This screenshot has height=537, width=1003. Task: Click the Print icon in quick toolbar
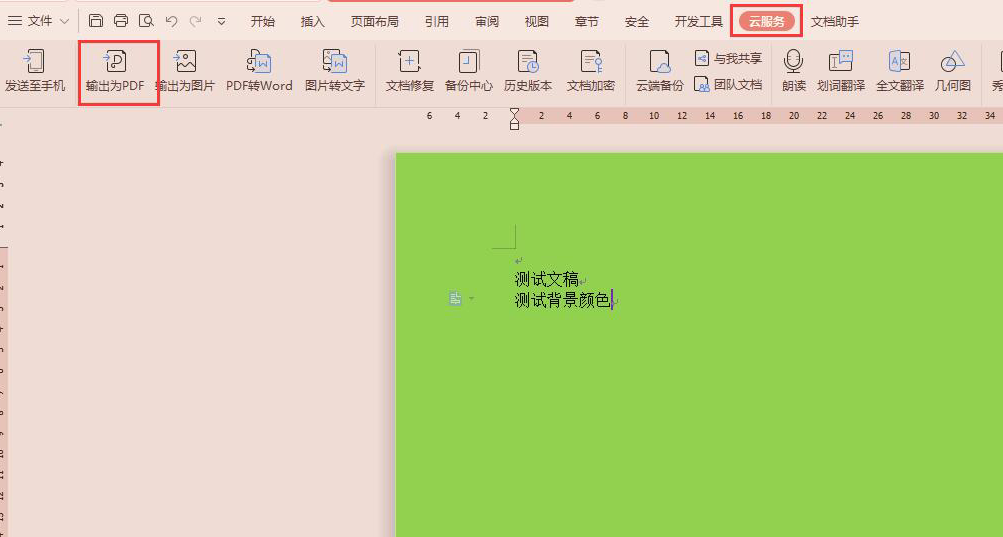tap(121, 20)
